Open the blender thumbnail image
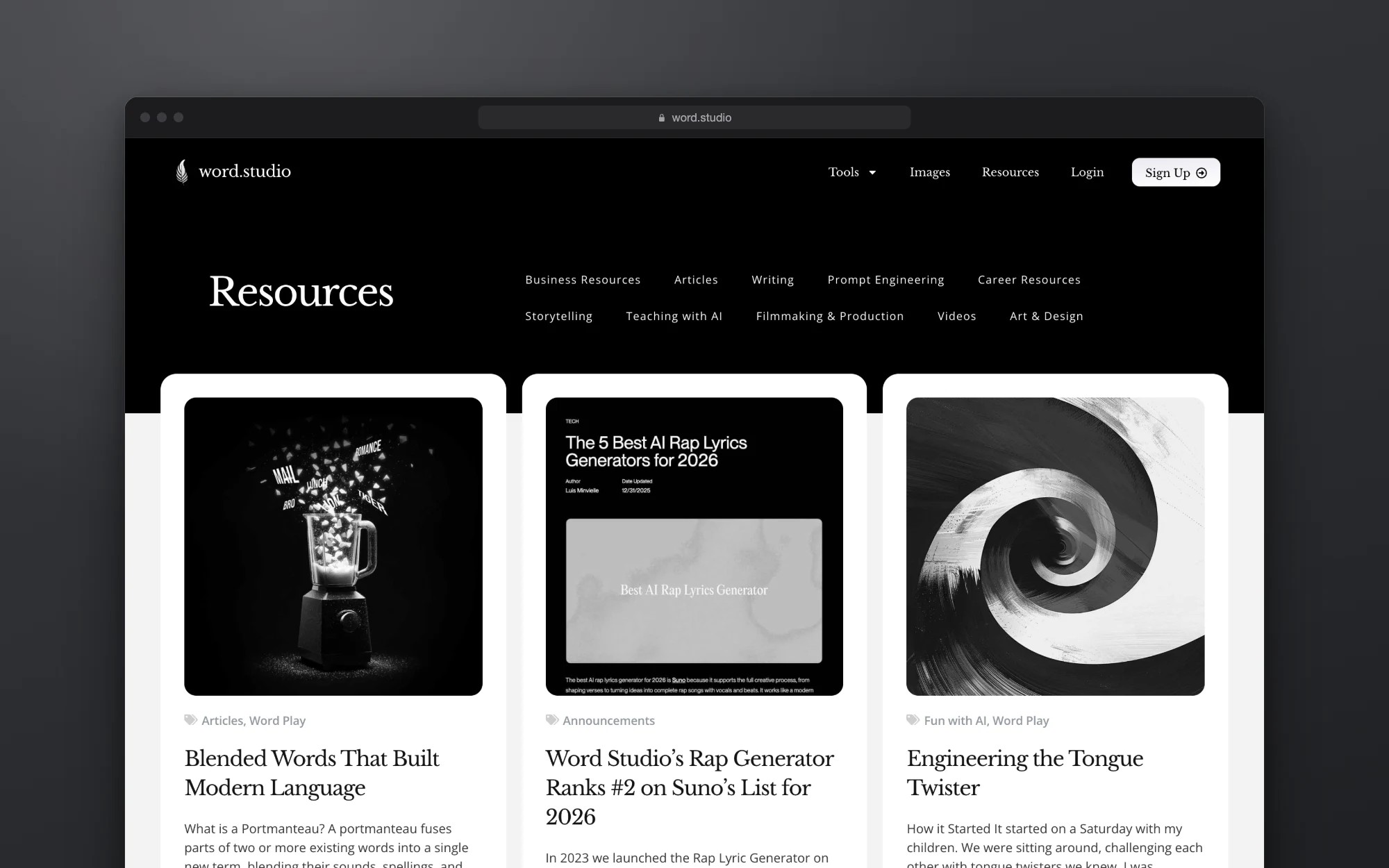1389x868 pixels. point(333,546)
